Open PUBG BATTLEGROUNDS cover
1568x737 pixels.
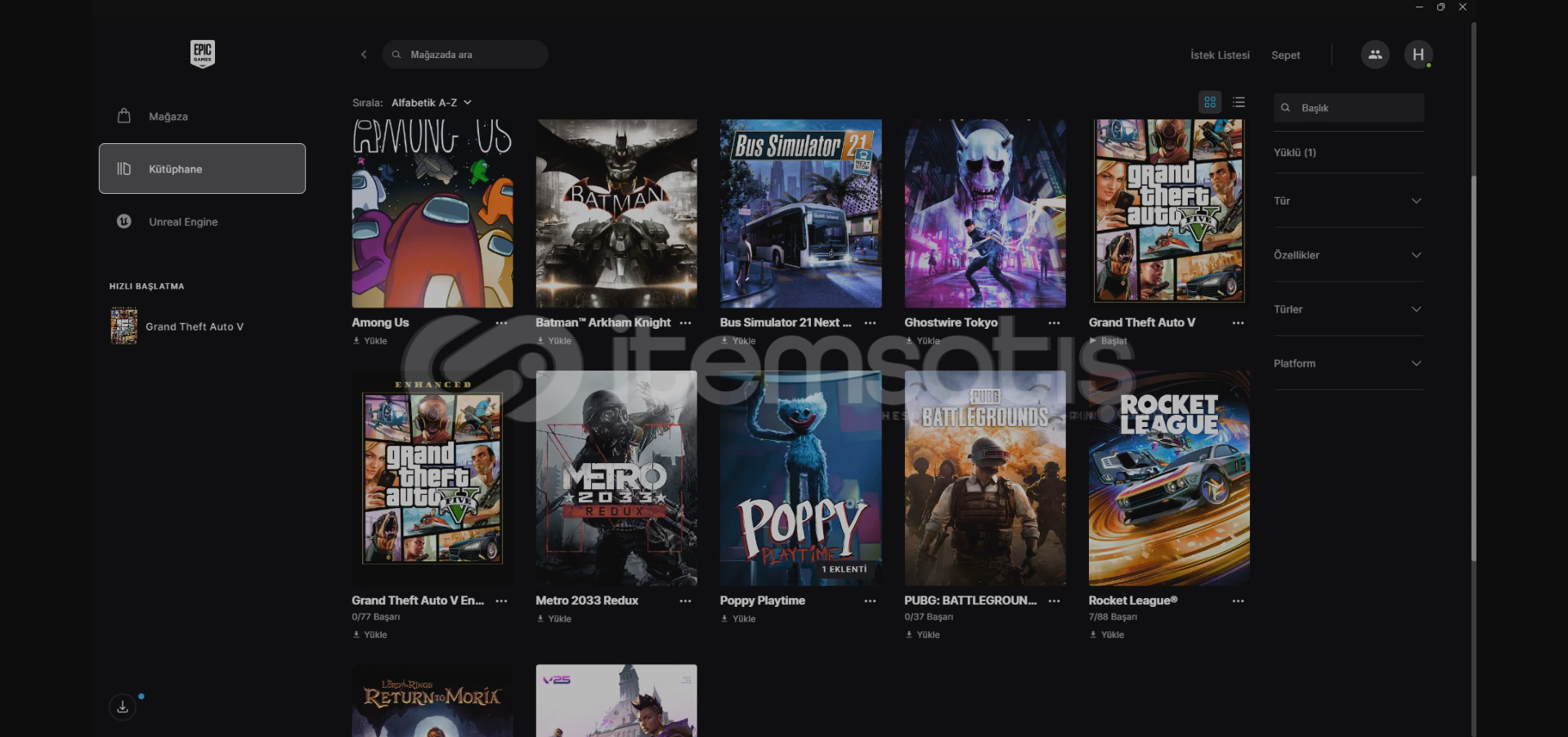(985, 478)
